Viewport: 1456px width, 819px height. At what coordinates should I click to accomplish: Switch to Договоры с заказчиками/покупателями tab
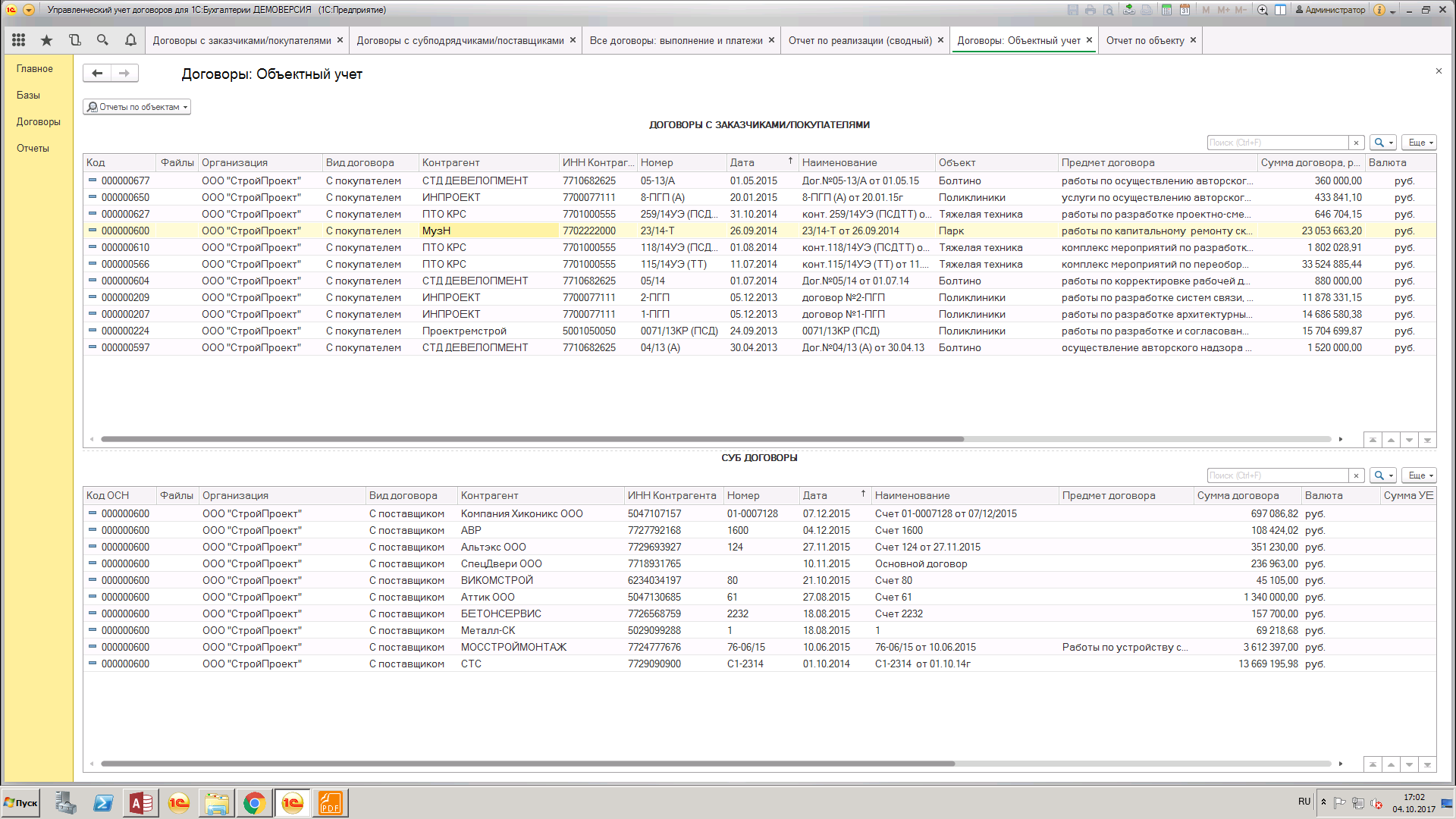pyautogui.click(x=242, y=40)
